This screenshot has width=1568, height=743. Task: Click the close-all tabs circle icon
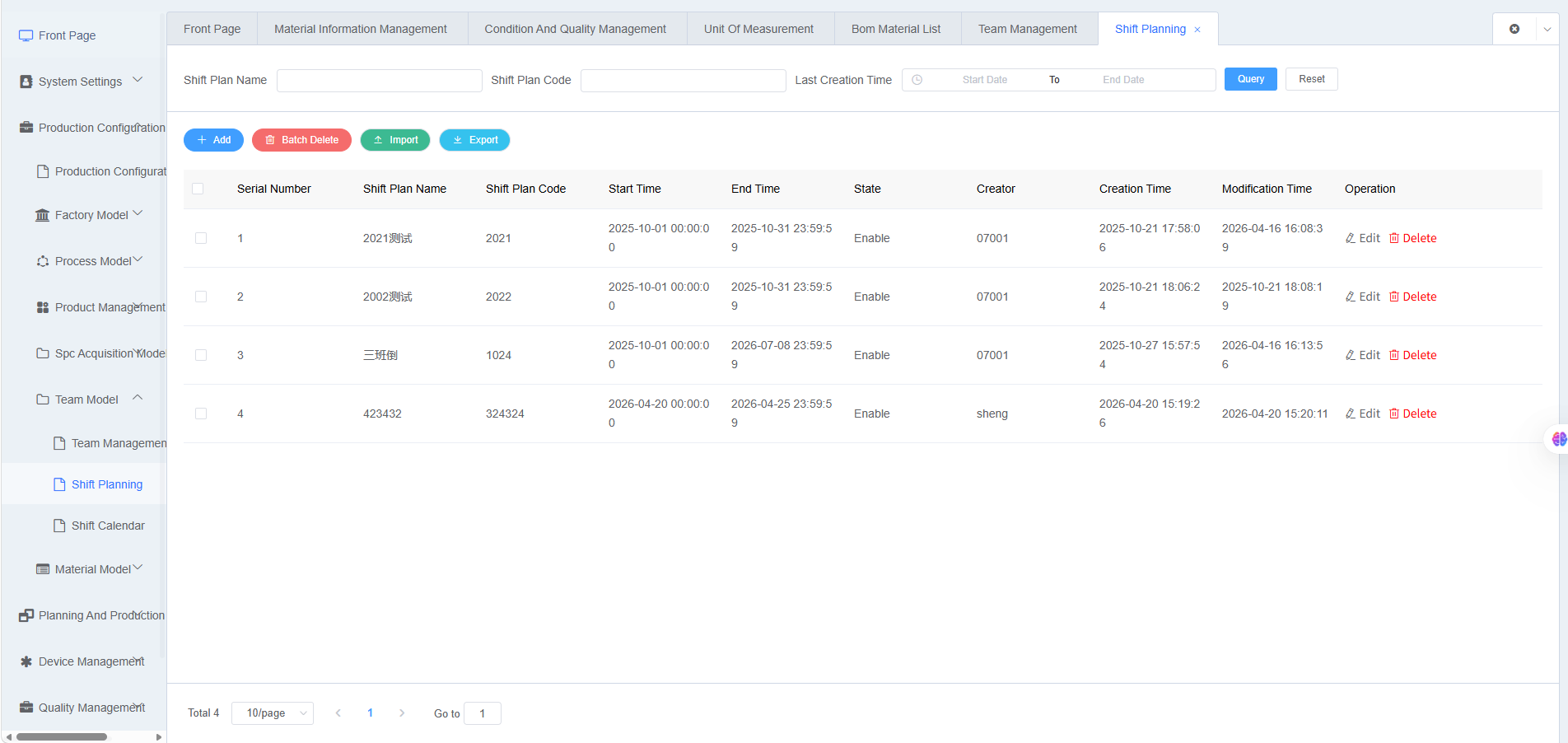(x=1514, y=29)
